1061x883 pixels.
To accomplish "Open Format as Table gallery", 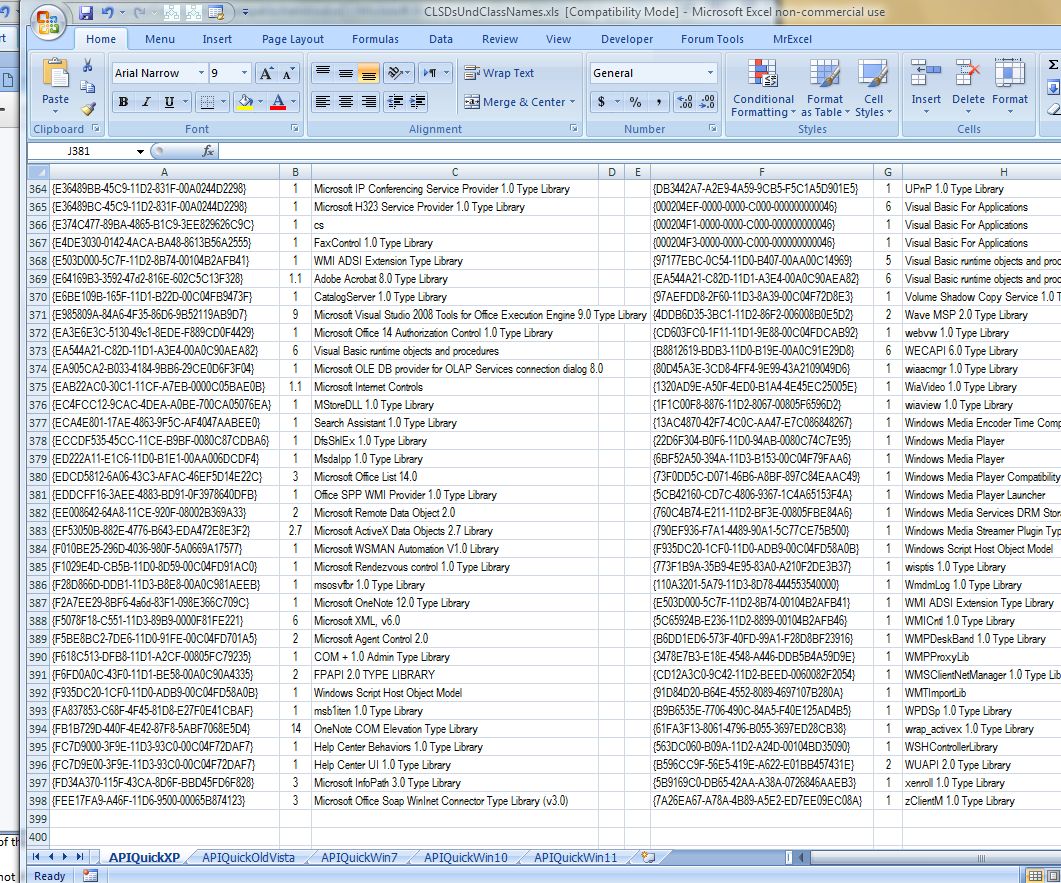I will click(x=825, y=88).
